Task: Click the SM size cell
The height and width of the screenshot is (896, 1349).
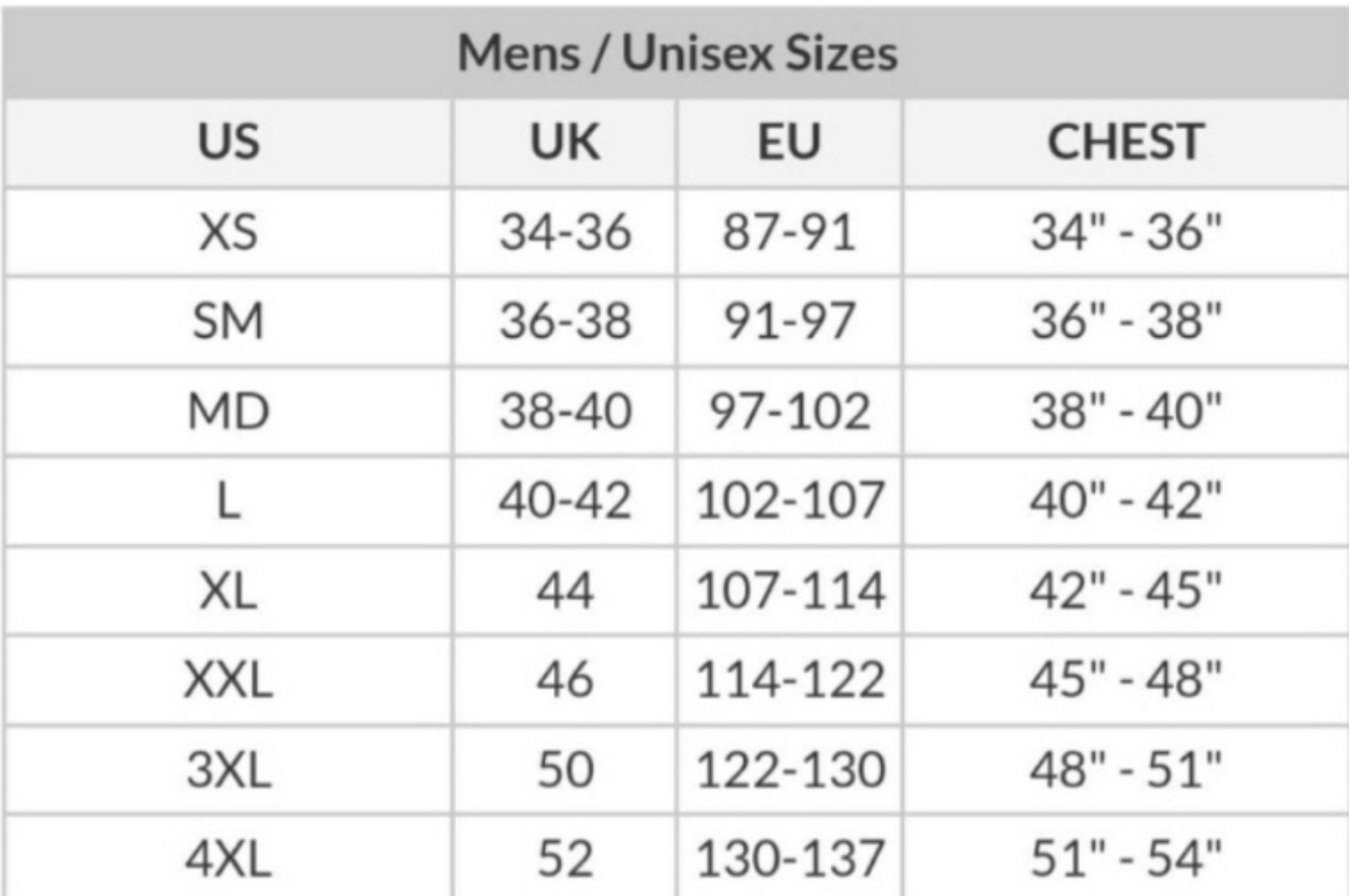Action: click(x=228, y=321)
